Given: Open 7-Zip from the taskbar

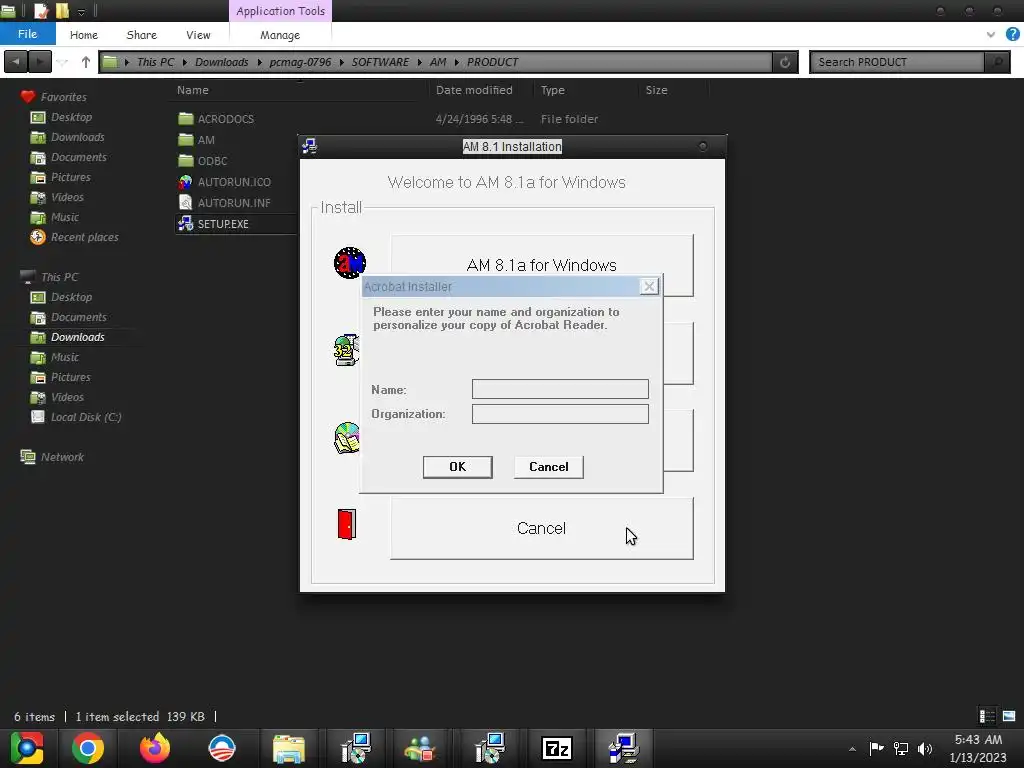Looking at the screenshot, I should (556, 748).
